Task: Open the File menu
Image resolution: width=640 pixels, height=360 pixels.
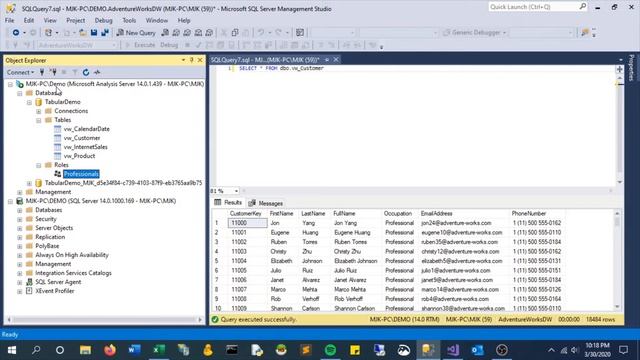Action: pyautogui.click(x=9, y=20)
